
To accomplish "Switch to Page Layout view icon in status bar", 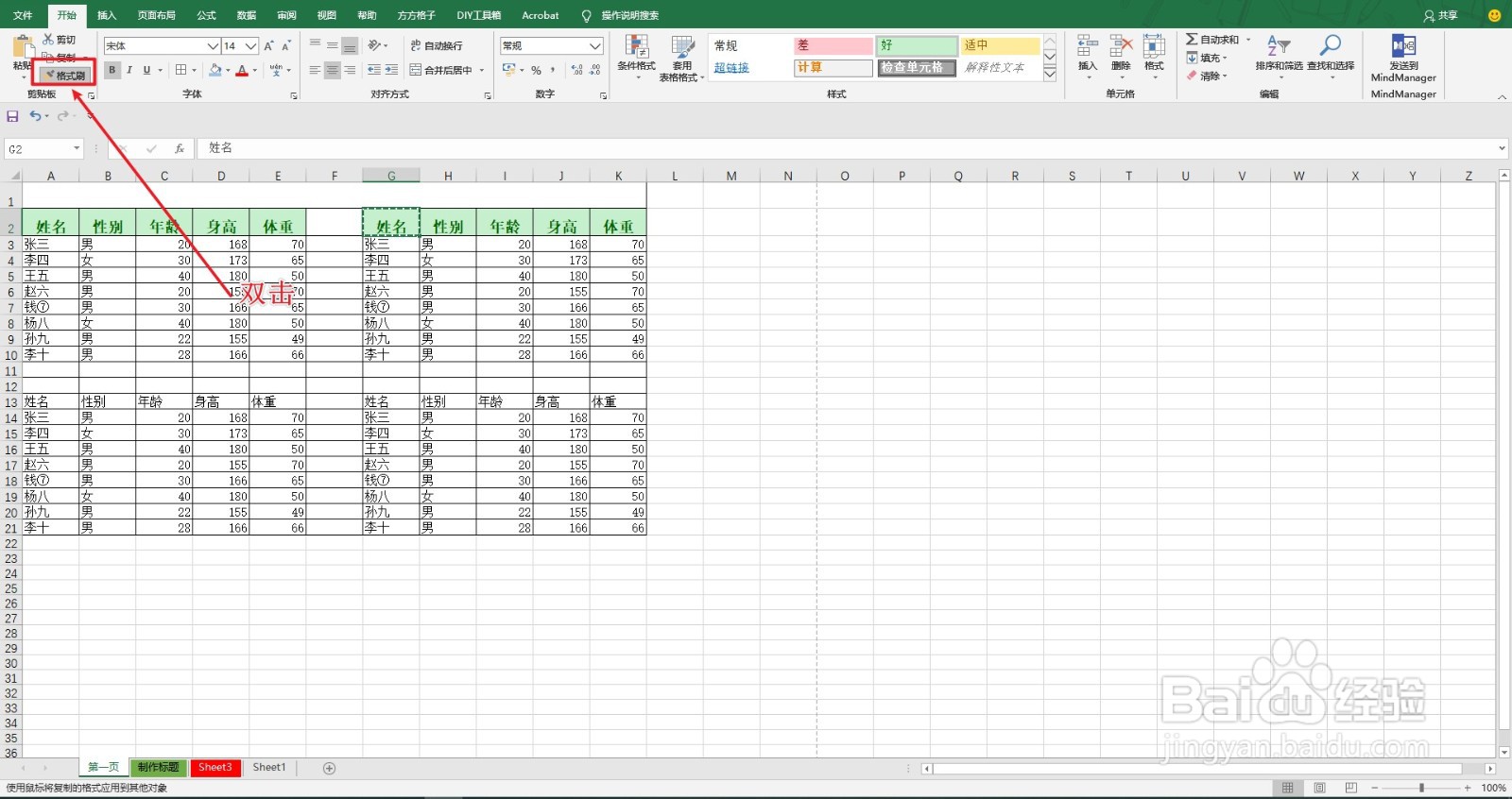I will [x=1319, y=788].
